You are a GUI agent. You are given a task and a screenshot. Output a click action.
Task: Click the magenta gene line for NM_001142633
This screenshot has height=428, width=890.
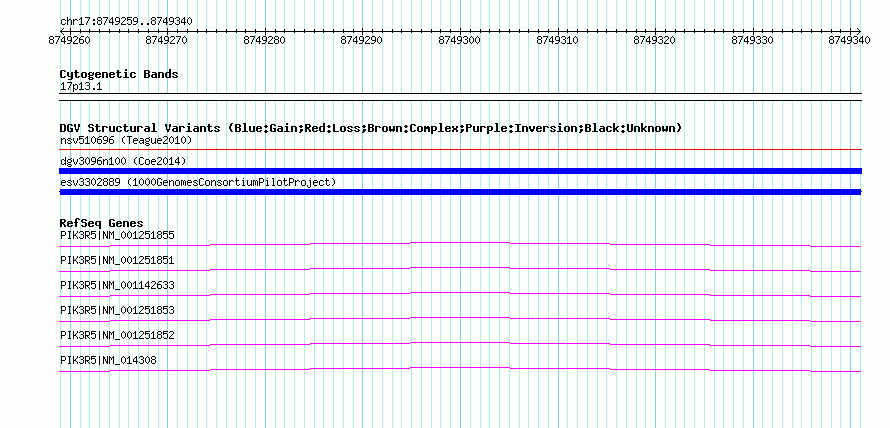click(460, 293)
